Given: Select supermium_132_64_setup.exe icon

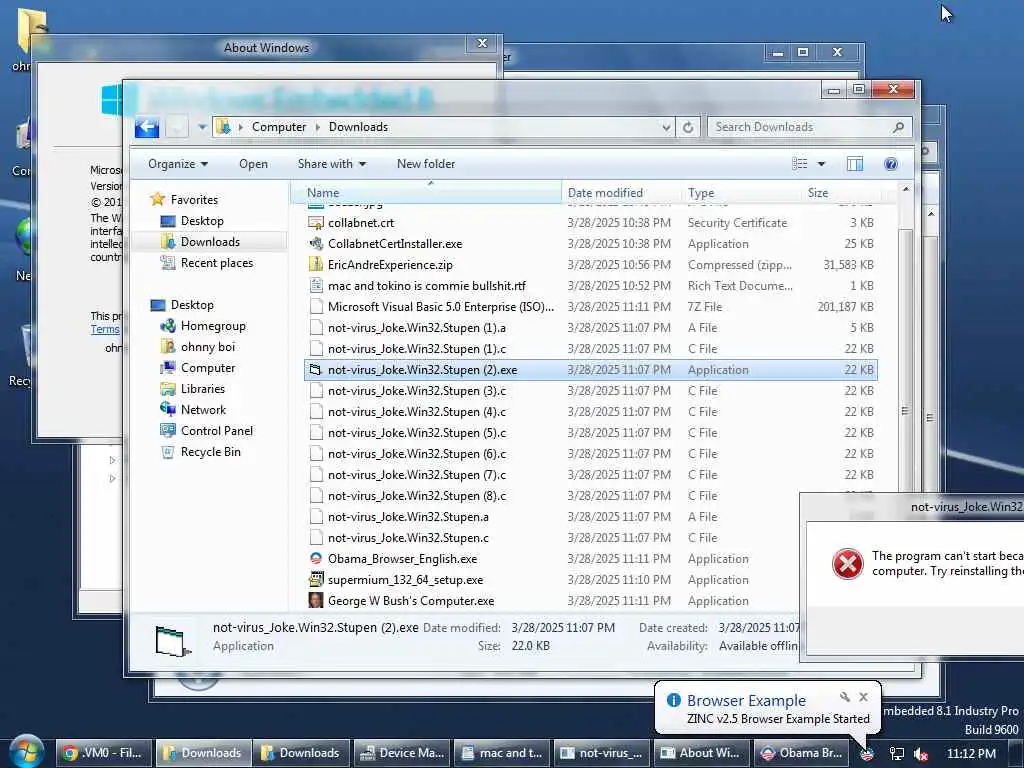Looking at the screenshot, I should pos(316,579).
